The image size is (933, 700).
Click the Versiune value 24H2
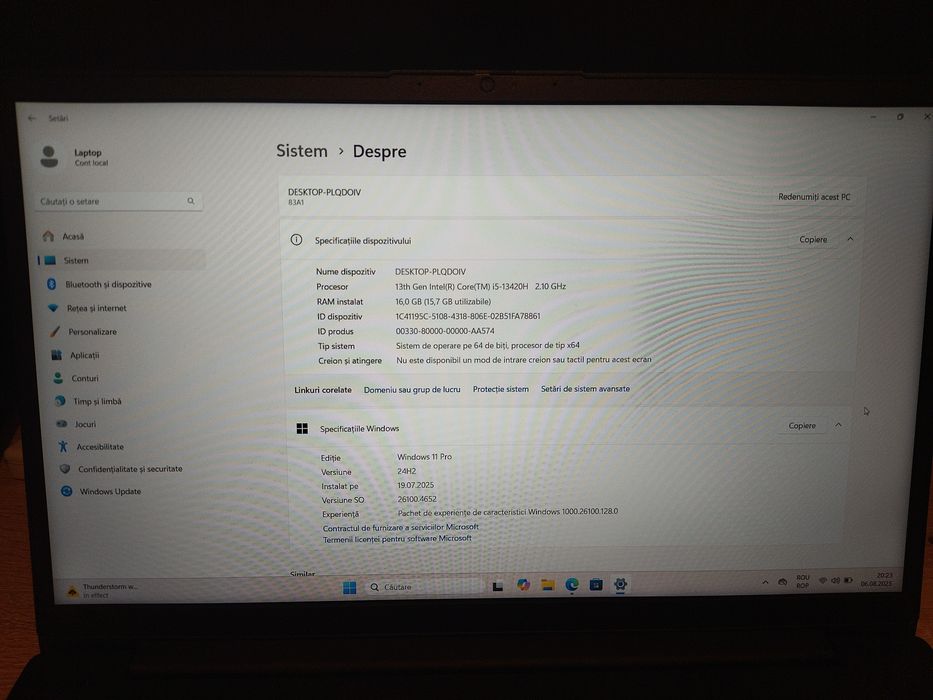[x=406, y=471]
